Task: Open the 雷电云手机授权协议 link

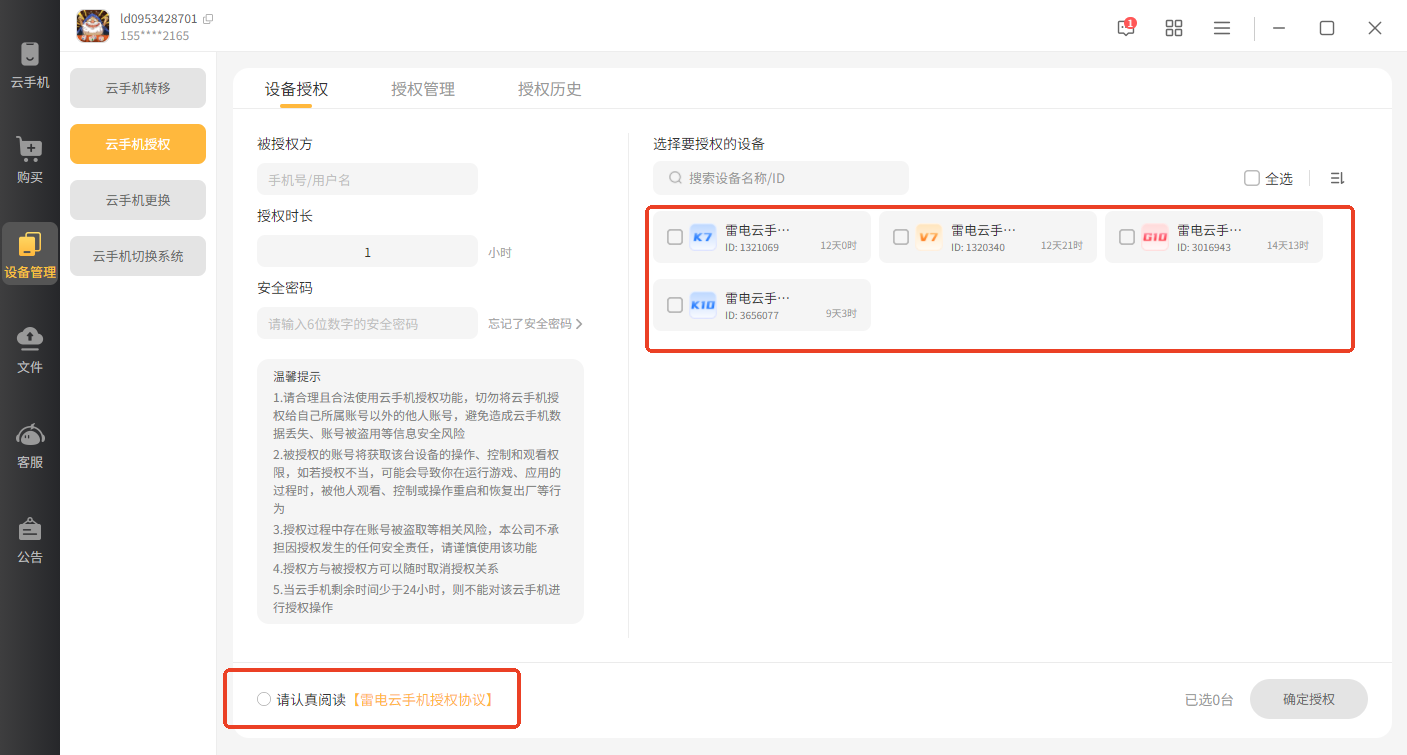Action: [x=422, y=699]
